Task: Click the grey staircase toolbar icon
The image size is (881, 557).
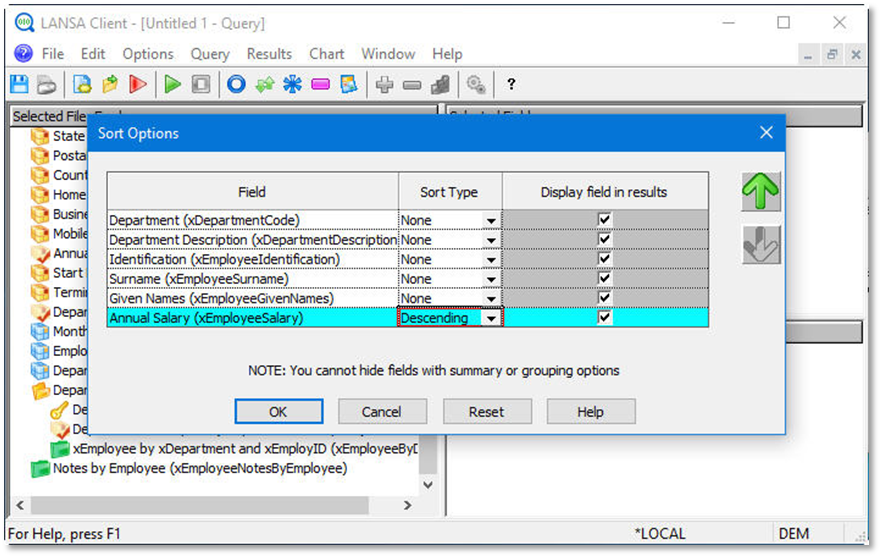Action: pyautogui.click(x=440, y=85)
